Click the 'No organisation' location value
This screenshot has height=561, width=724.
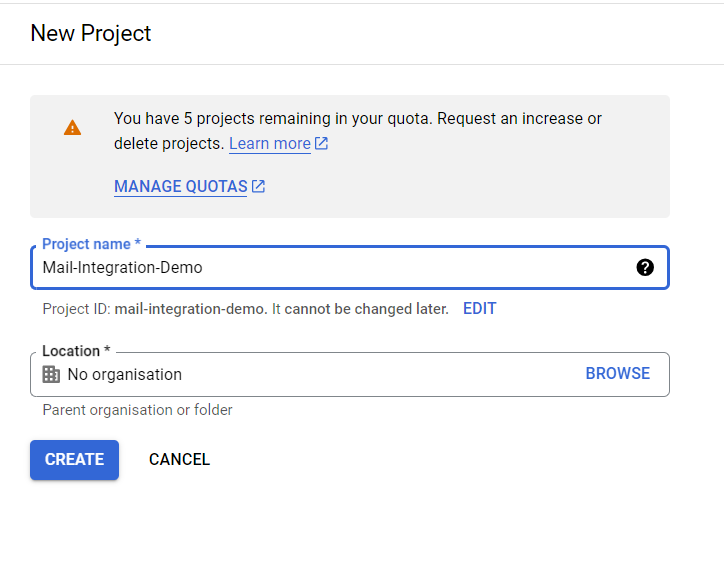[125, 374]
